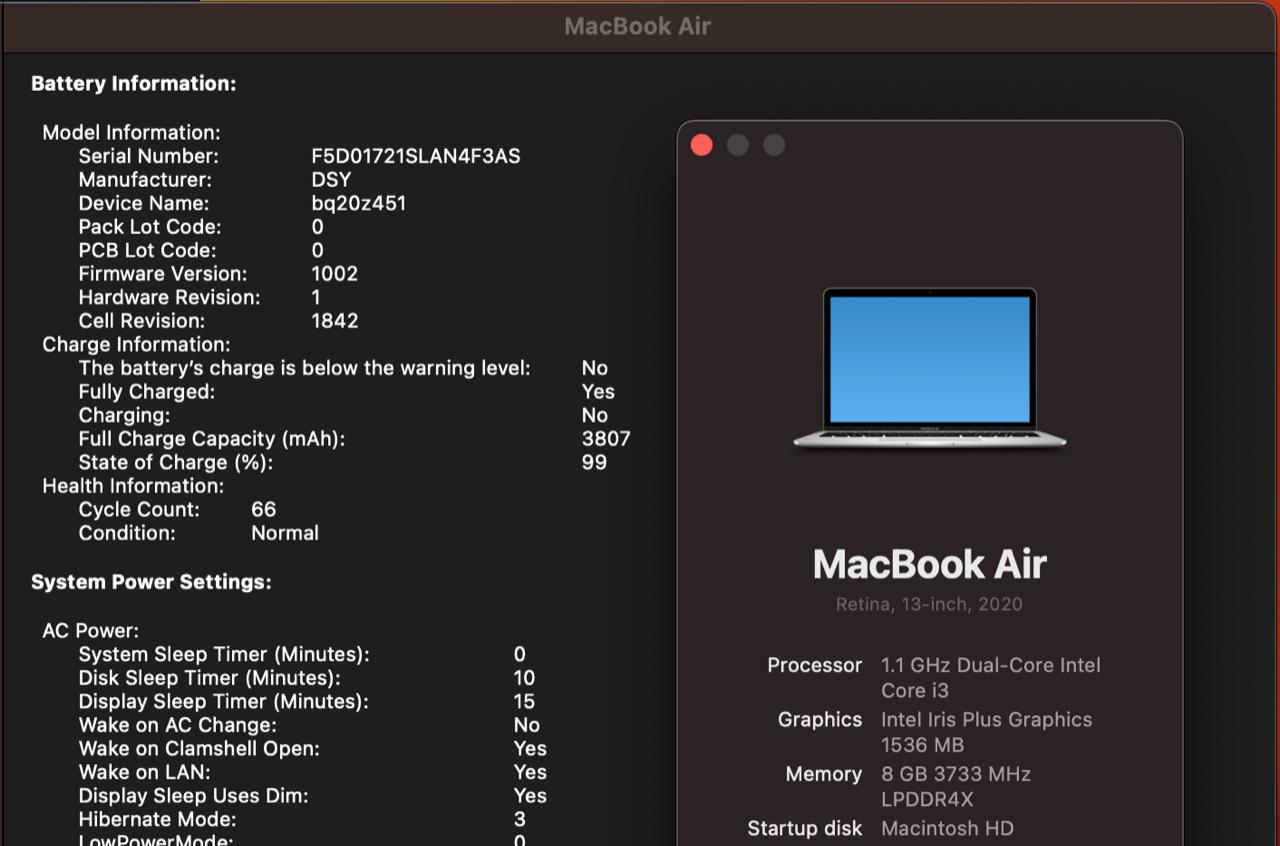Select the Wake on Clamshell Open label
Image resolution: width=1280 pixels, height=846 pixels.
(x=199, y=748)
